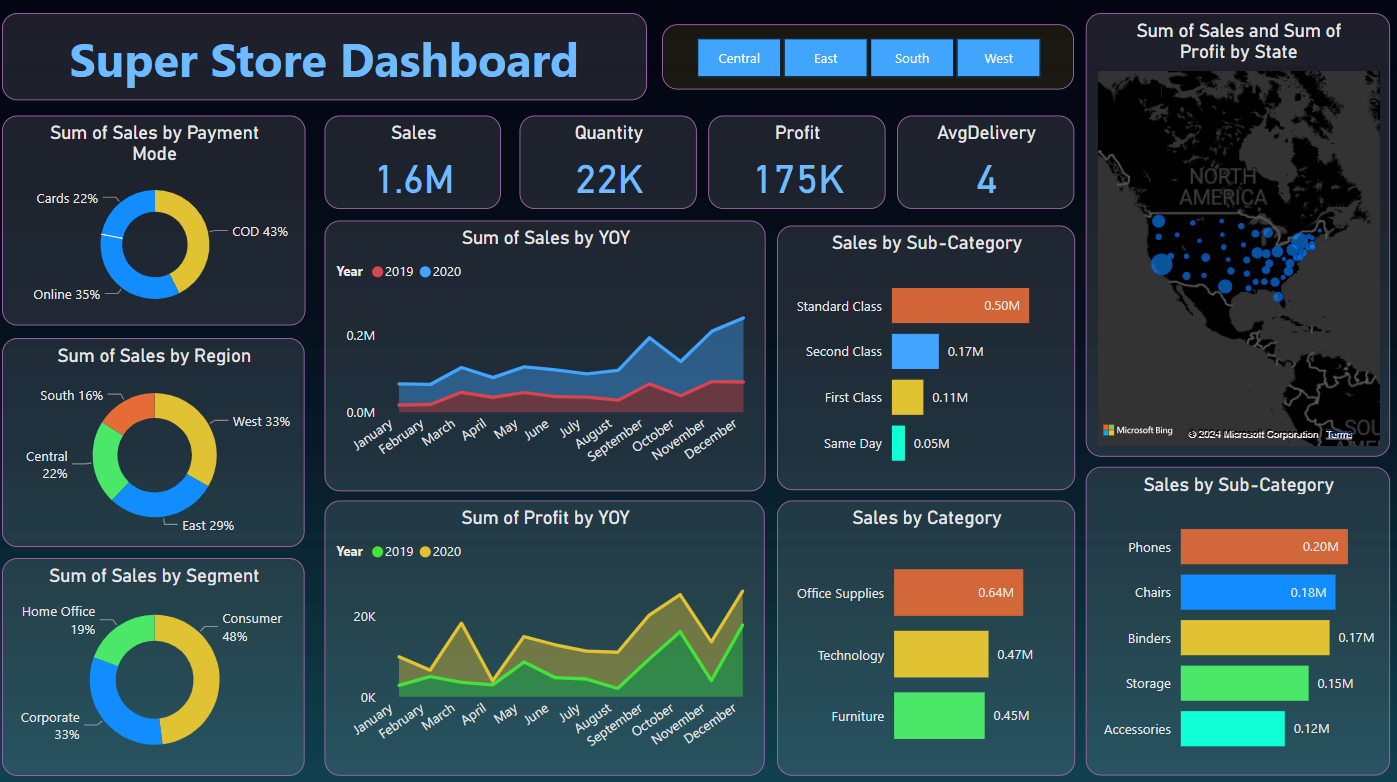Filter dashboard by Central region button

(739, 58)
